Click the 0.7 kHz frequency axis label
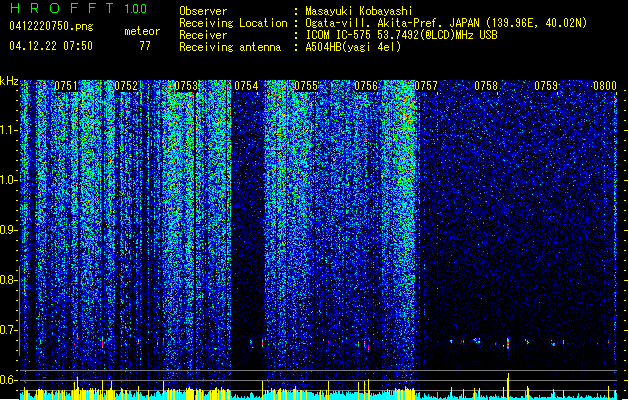This screenshot has height=400, width=629. coord(9,330)
